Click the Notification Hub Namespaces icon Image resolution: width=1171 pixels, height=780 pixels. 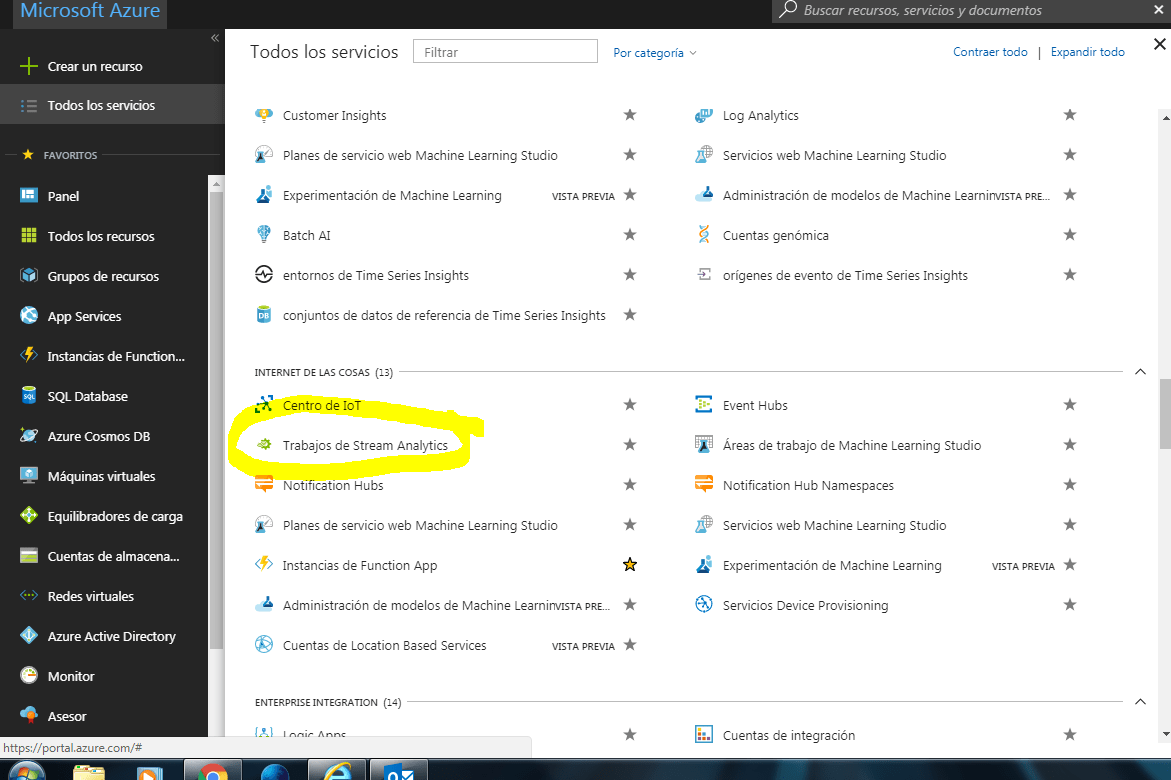(x=703, y=484)
